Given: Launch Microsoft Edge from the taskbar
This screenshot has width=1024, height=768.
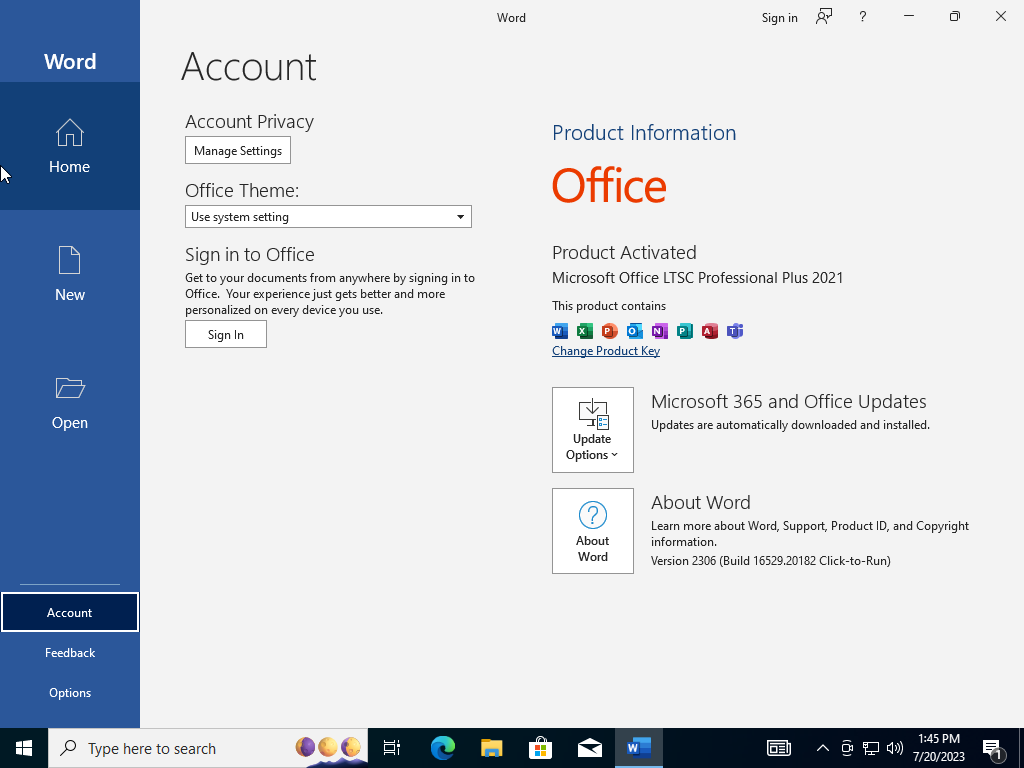Looking at the screenshot, I should point(443,748).
